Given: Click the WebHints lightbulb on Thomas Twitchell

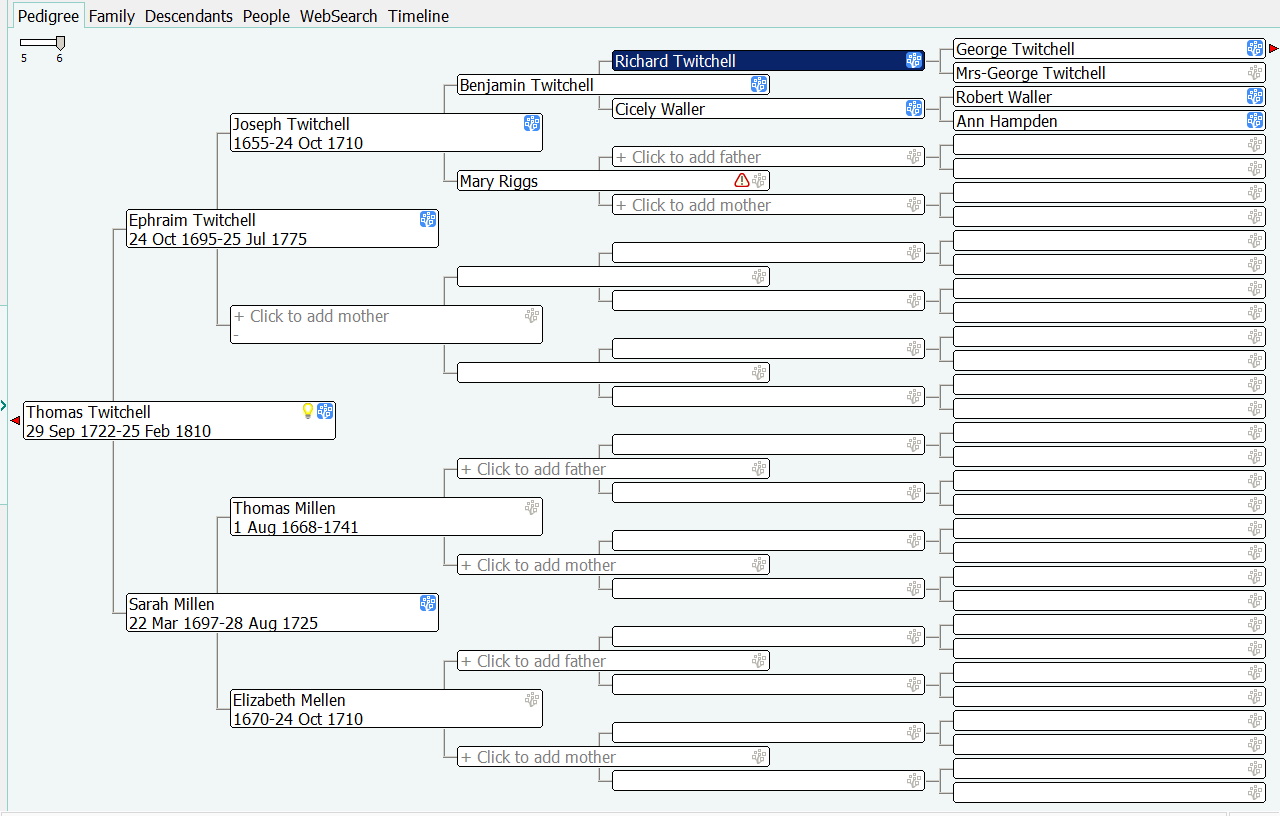Looking at the screenshot, I should [308, 411].
